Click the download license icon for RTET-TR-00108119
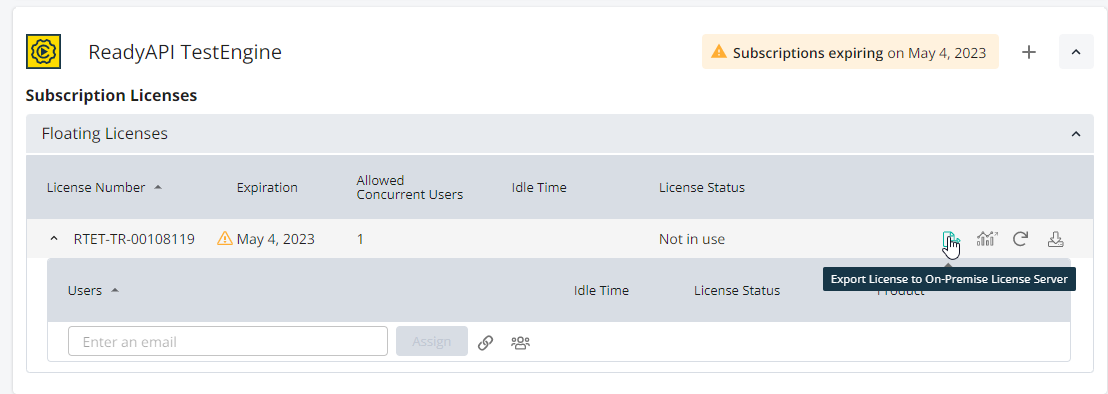Viewport: 1108px width, 394px height. [1055, 239]
